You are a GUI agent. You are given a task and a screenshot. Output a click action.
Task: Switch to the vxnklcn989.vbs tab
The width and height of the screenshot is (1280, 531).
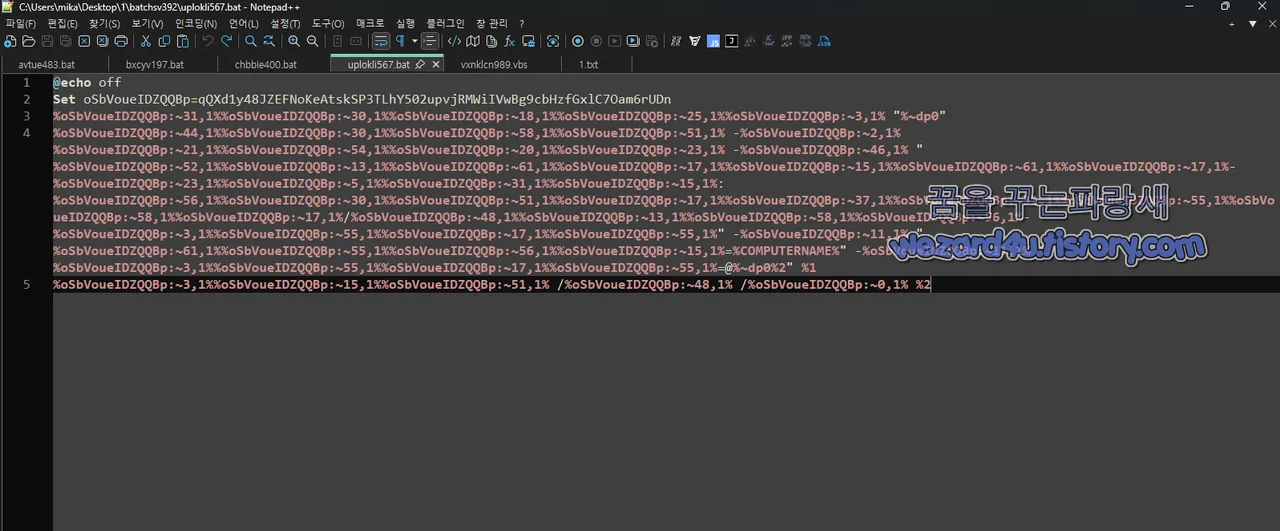[x=494, y=64]
